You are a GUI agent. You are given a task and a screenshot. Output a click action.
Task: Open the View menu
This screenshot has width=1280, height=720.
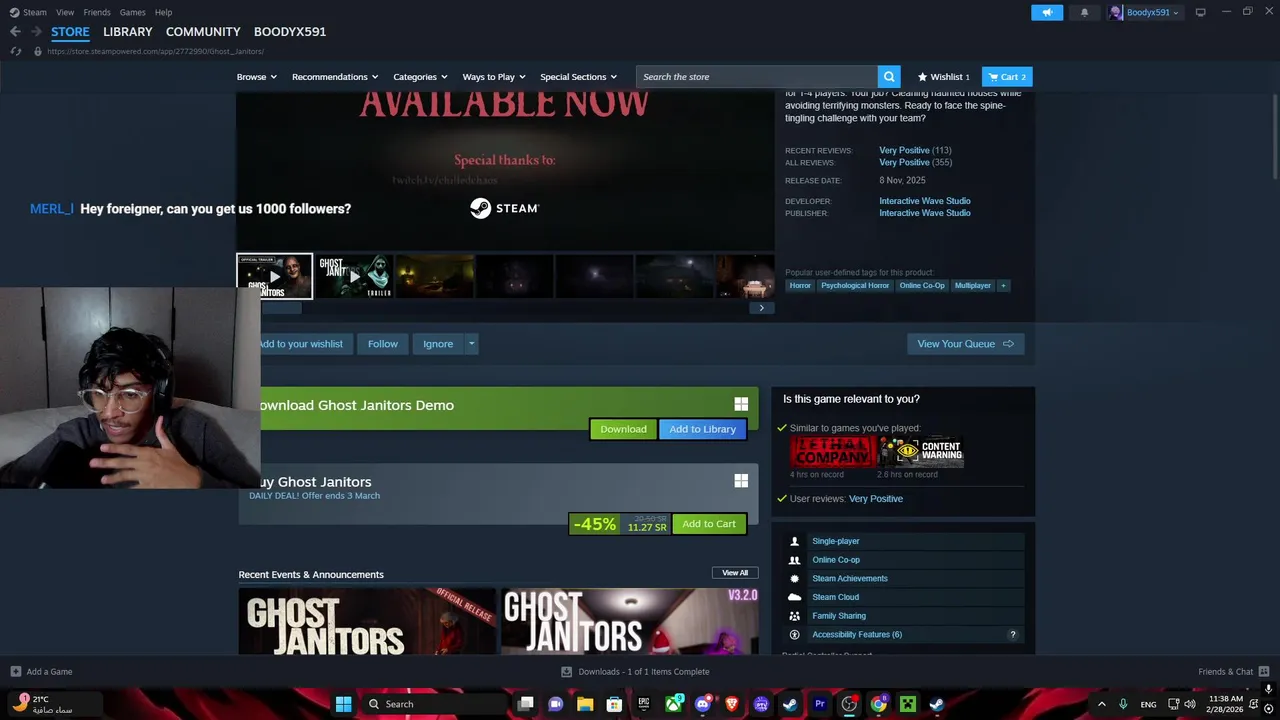point(65,12)
